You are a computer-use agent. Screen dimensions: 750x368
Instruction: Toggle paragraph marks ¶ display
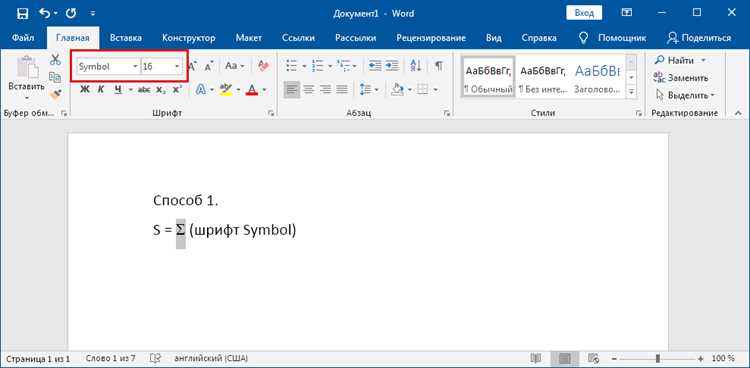[x=438, y=66]
